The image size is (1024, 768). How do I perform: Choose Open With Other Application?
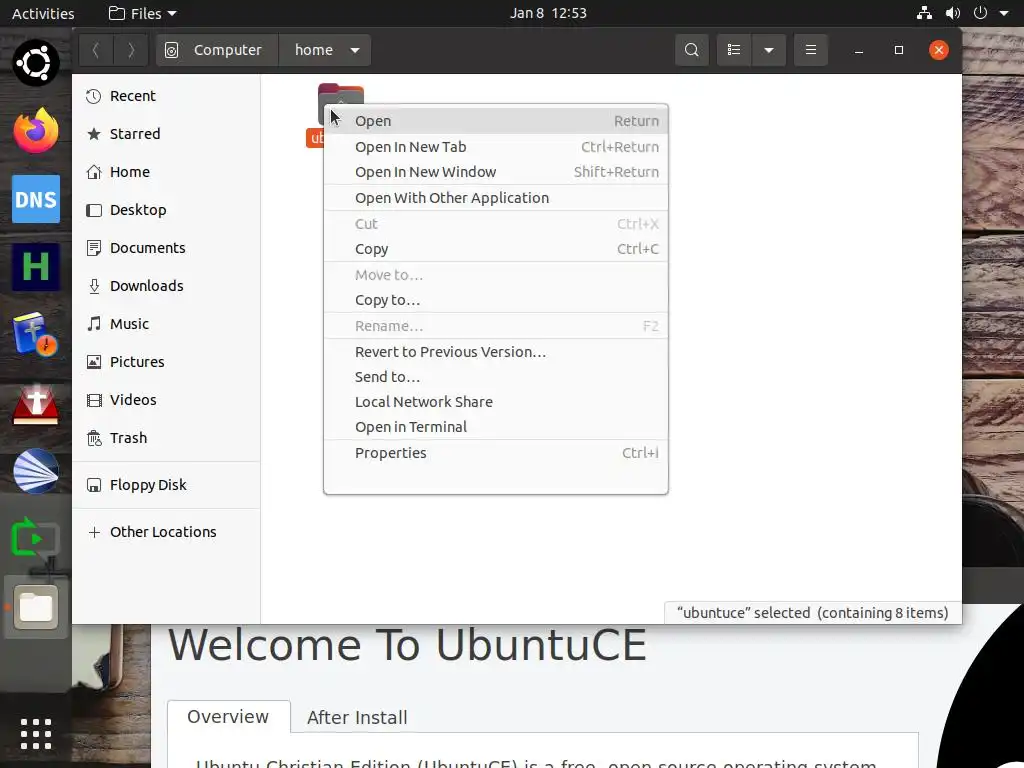tap(496, 198)
